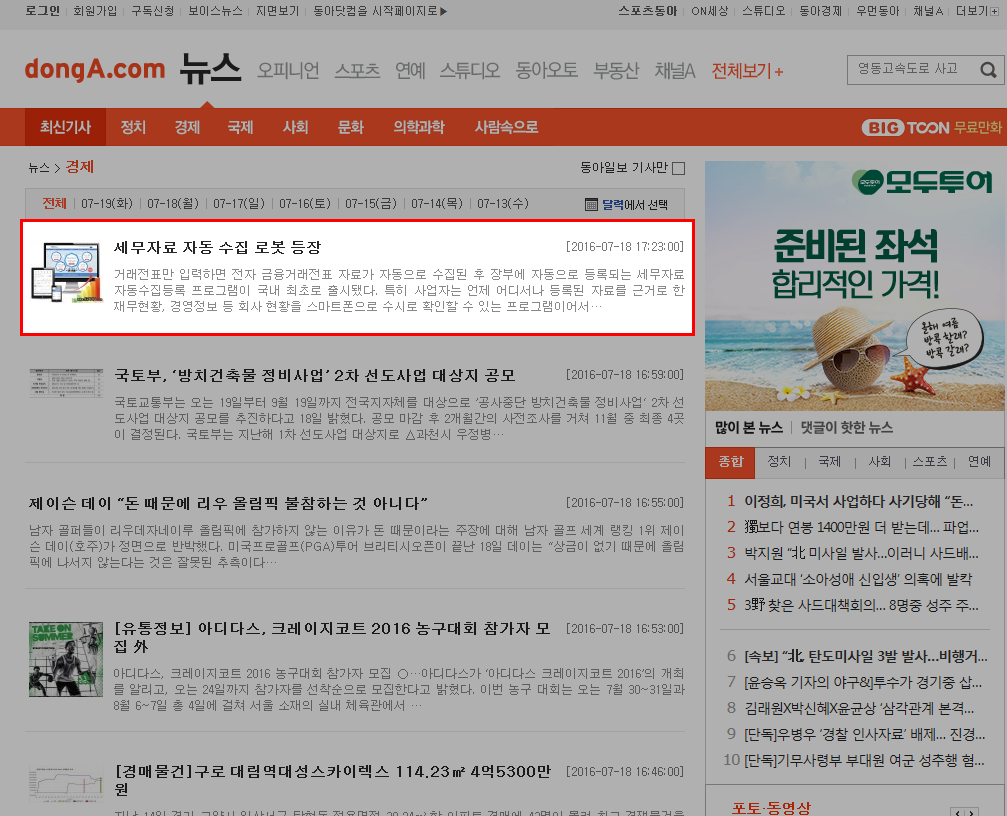The image size is (1007, 816).
Task: Click the previous arrow in 포토·동영상
Action: click(x=957, y=814)
